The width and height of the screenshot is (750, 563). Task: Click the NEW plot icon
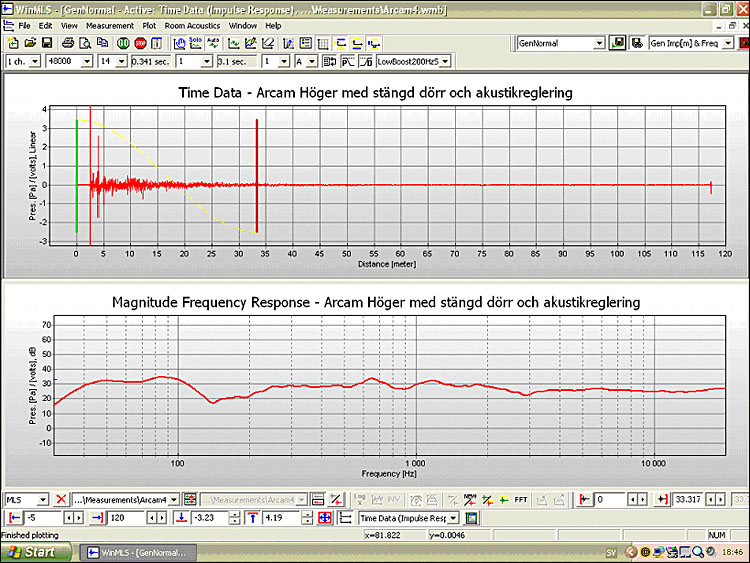(470, 500)
